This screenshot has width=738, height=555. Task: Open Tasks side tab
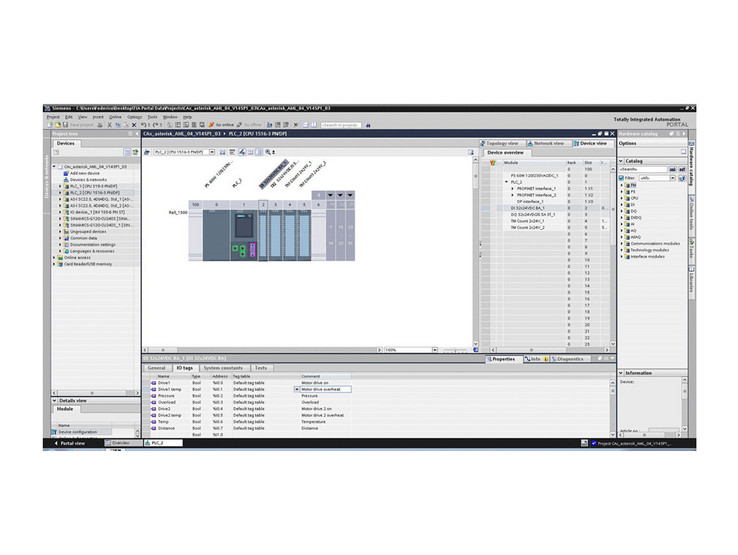692,249
